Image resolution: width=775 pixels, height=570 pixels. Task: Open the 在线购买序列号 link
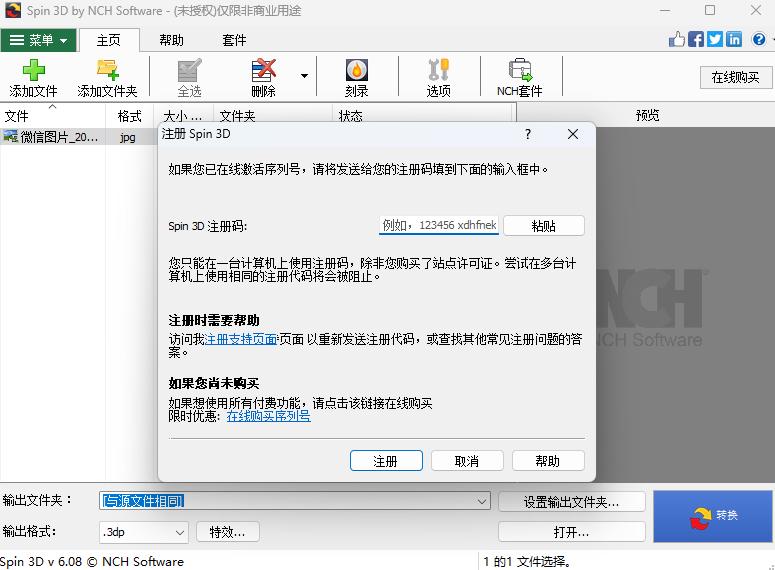[x=268, y=416]
